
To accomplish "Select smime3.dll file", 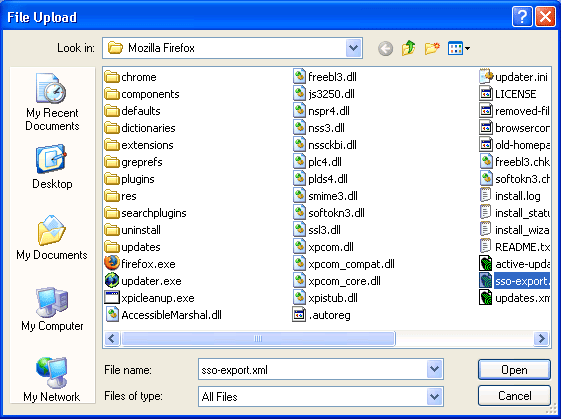I will click(325, 196).
